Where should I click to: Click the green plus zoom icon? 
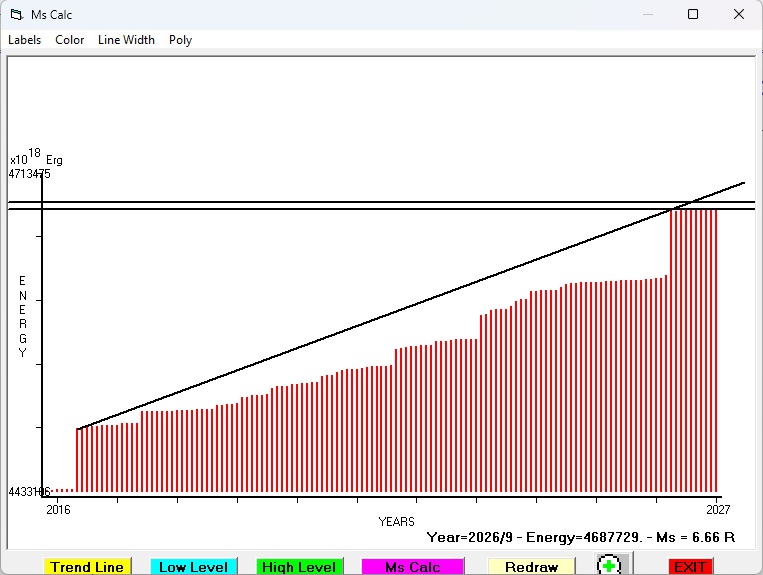[x=609, y=565]
